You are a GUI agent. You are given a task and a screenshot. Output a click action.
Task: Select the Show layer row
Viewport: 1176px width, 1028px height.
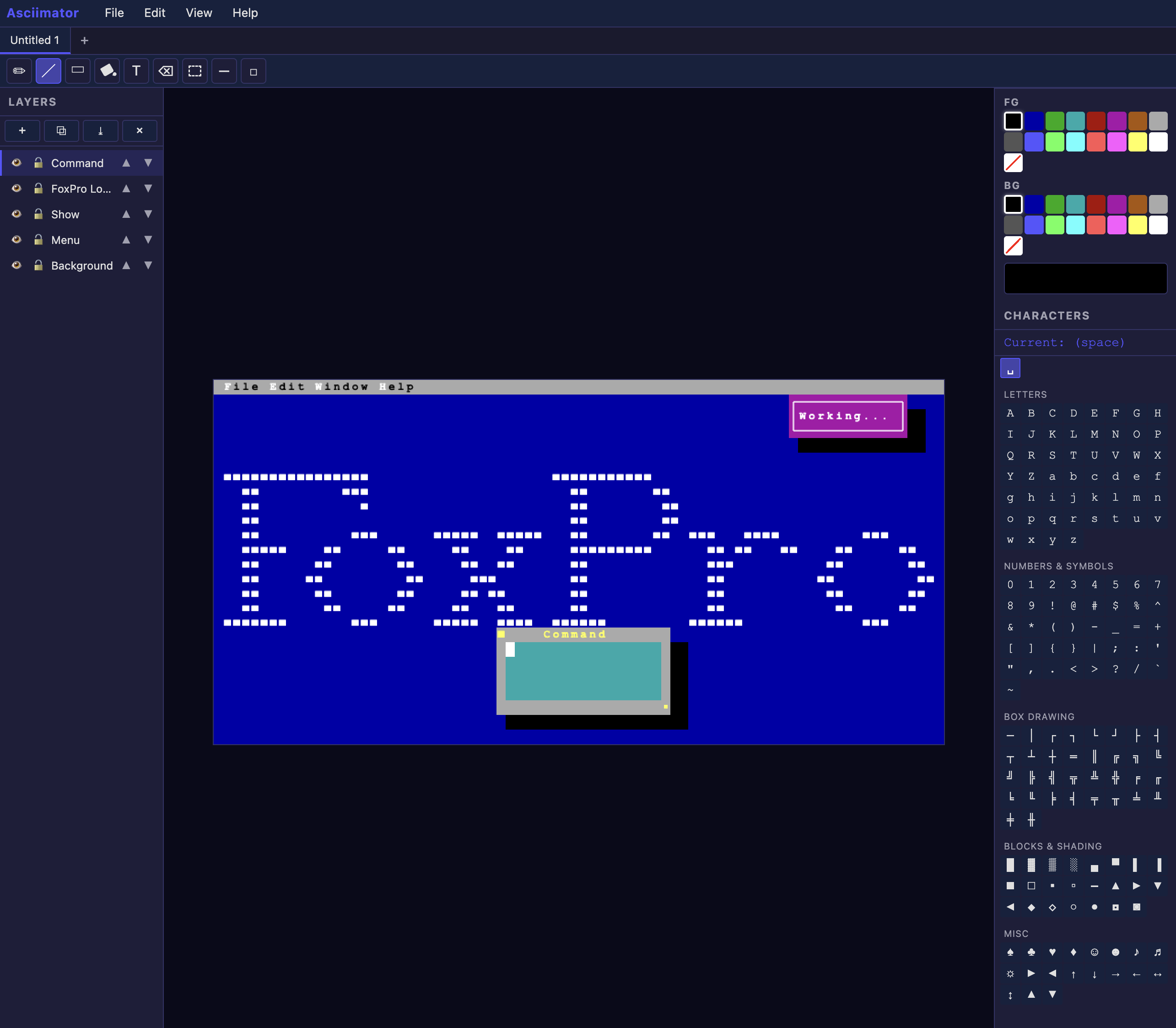[x=82, y=214]
